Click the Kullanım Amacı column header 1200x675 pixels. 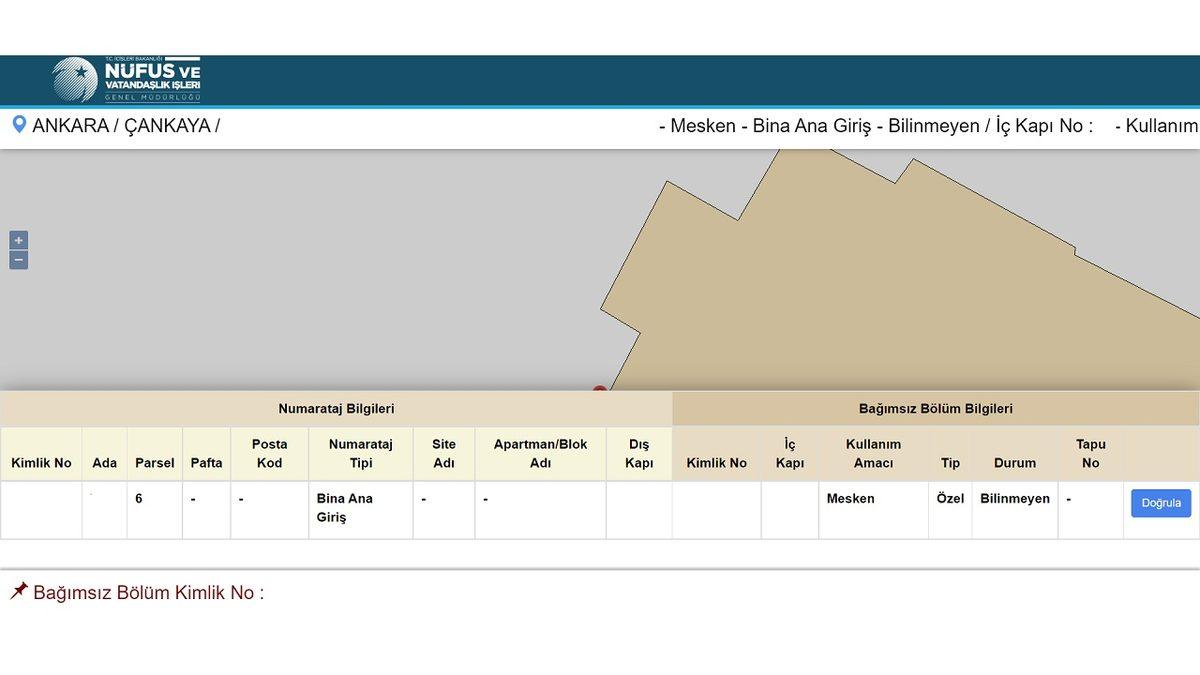click(x=873, y=453)
